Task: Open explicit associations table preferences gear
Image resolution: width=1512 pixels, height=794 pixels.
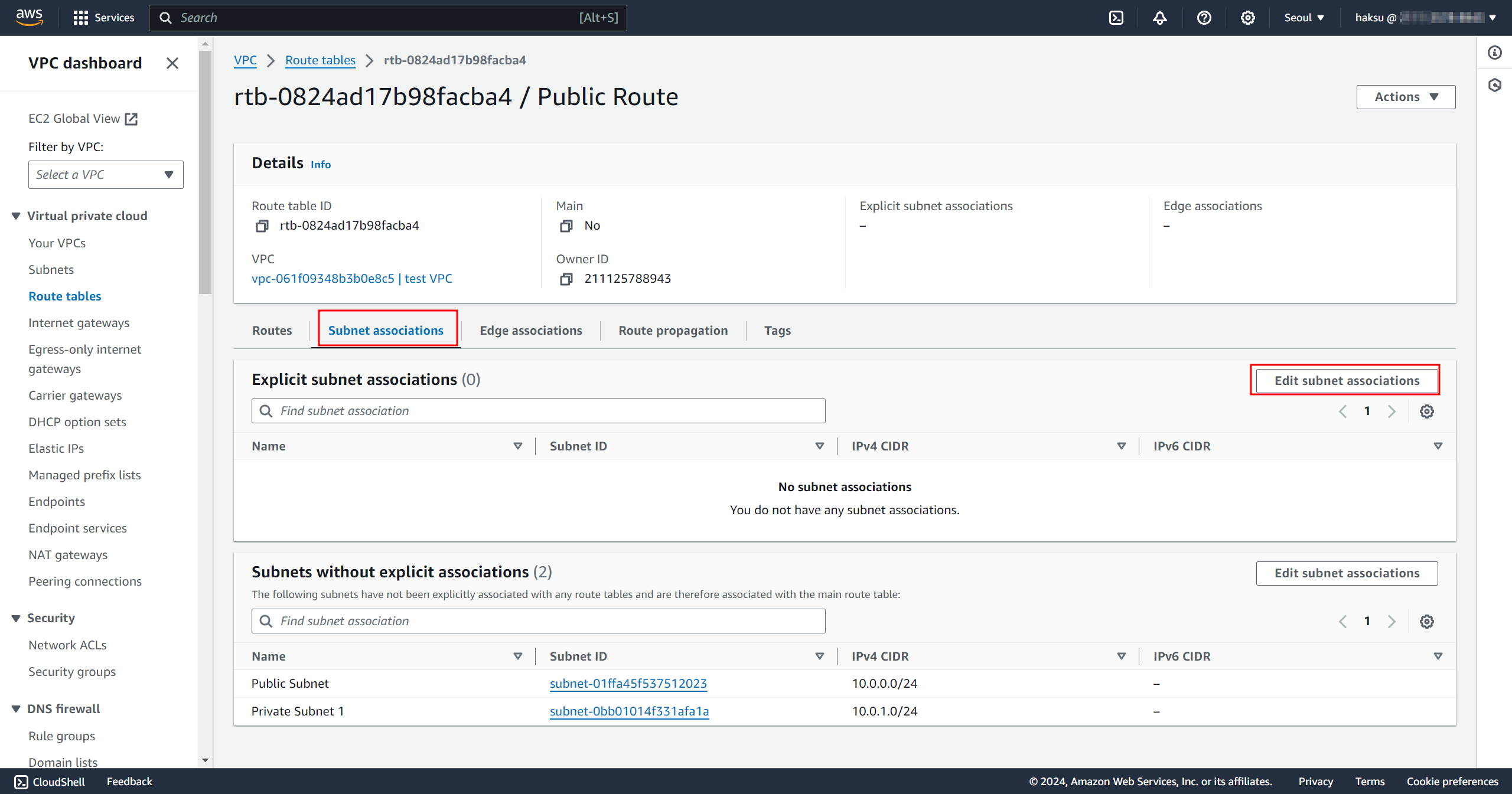Action: pos(1426,411)
